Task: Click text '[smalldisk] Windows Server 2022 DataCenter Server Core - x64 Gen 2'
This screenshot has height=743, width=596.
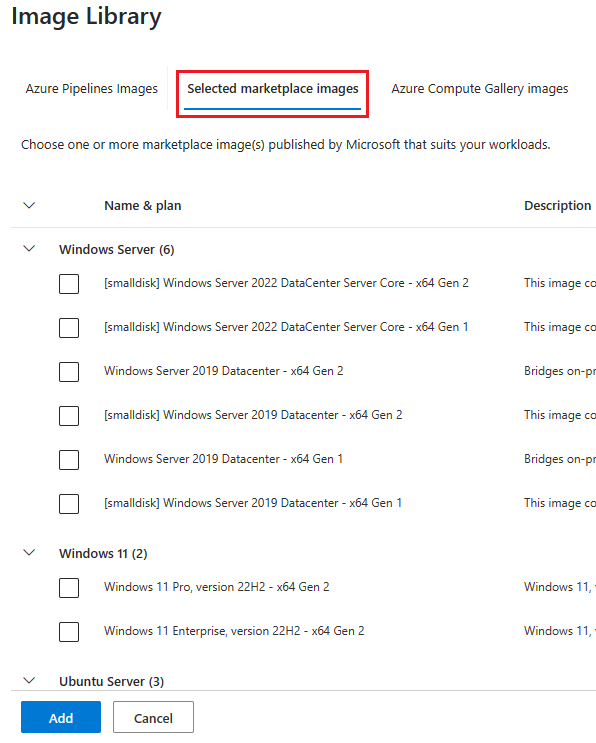Action: click(286, 283)
